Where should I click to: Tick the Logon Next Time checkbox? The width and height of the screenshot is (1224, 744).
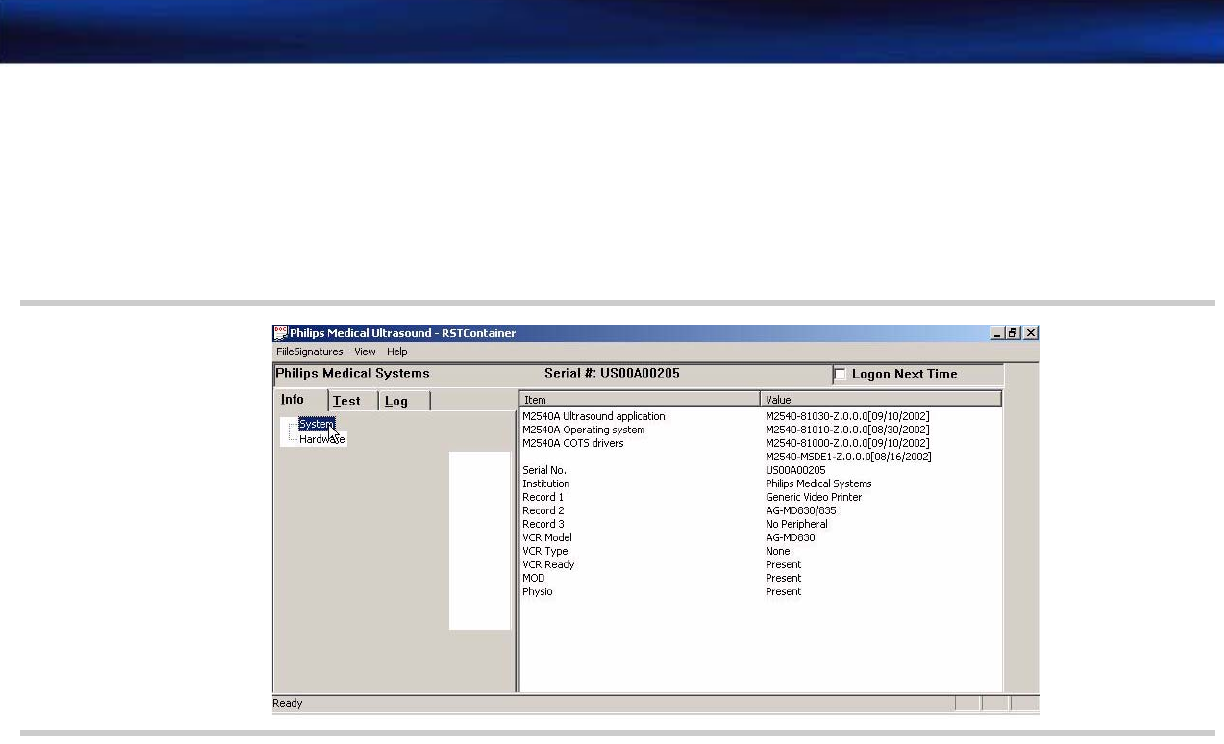(841, 375)
